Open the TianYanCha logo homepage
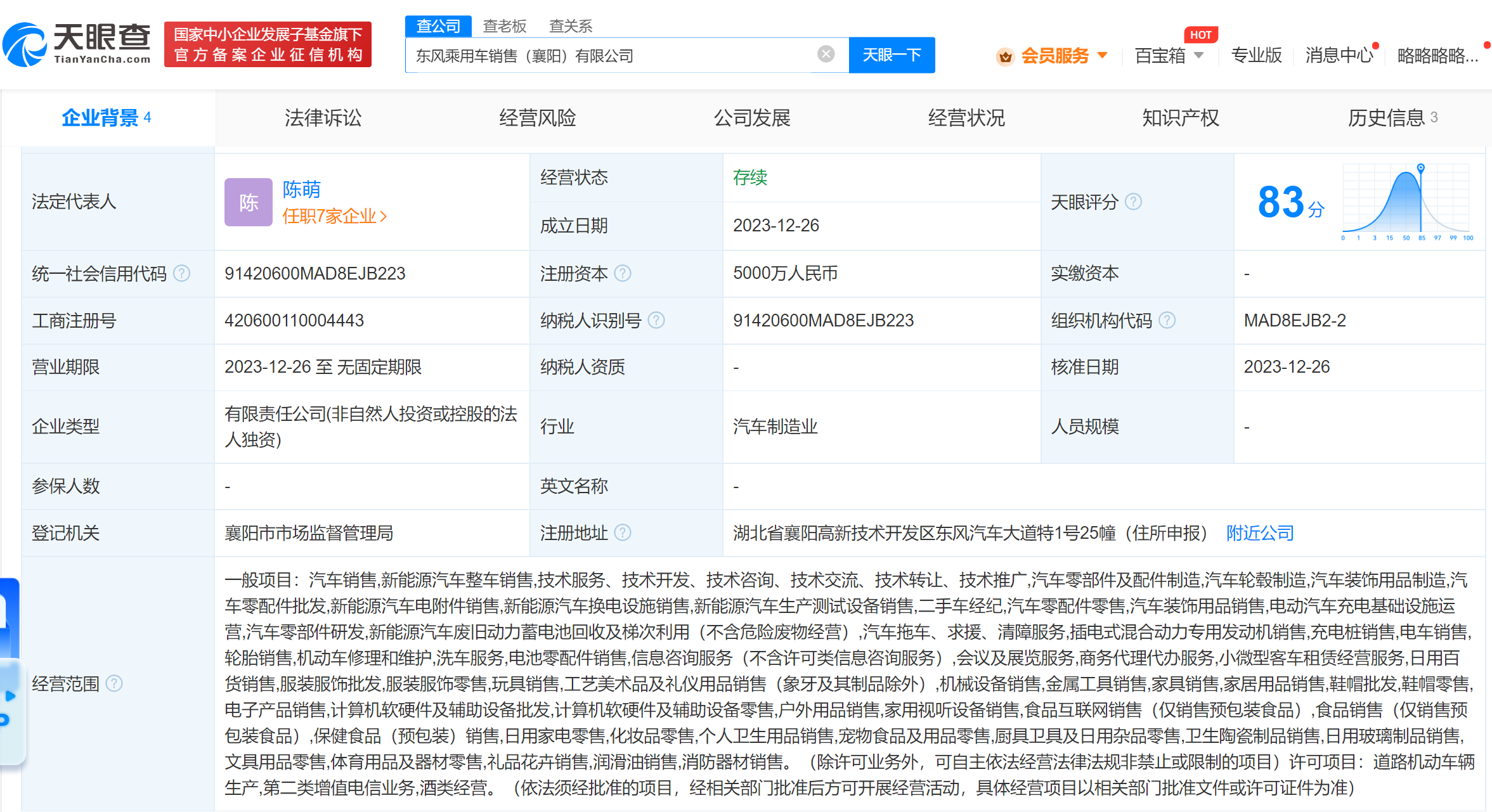Viewport: 1492px width, 812px height. (x=77, y=44)
